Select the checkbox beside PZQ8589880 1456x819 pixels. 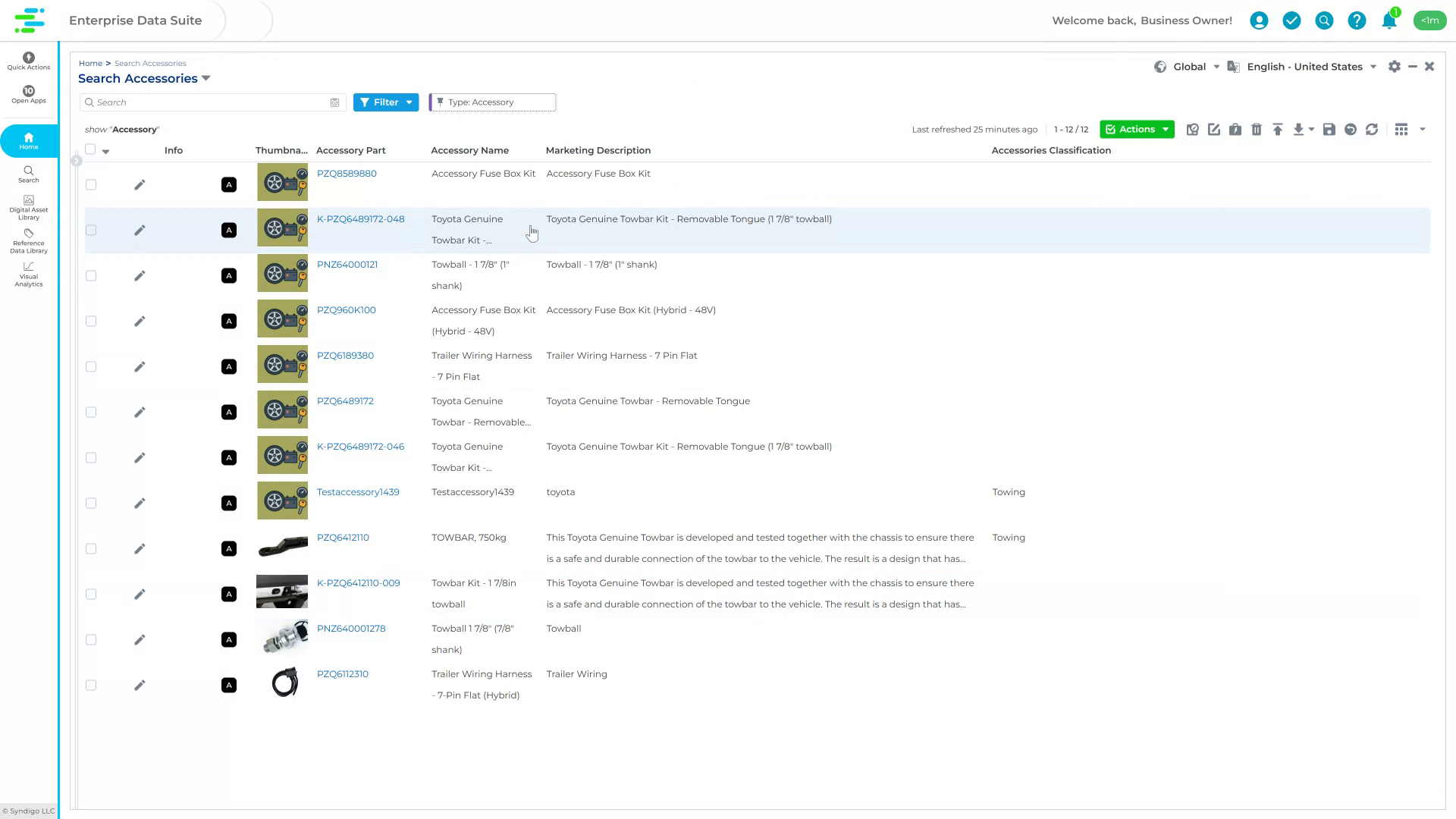tap(91, 184)
